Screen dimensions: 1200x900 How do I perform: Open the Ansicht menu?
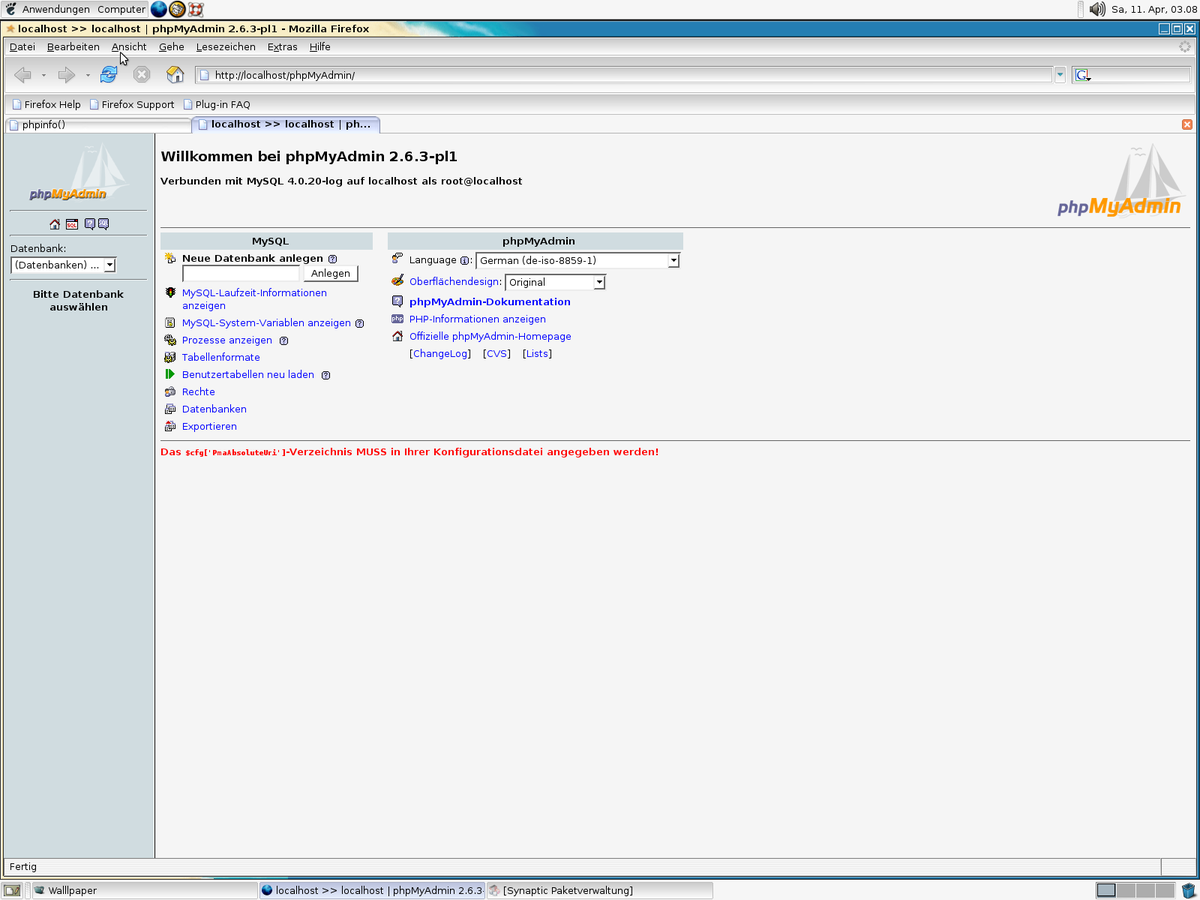pyautogui.click(x=129, y=47)
